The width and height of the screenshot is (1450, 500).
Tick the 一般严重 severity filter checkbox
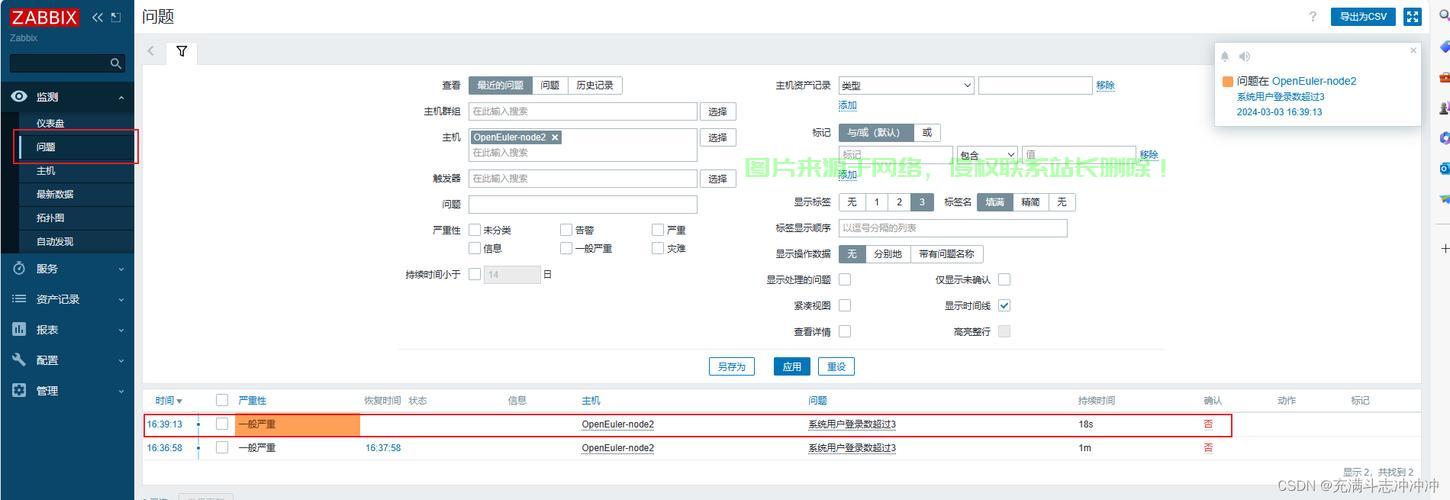pos(566,248)
